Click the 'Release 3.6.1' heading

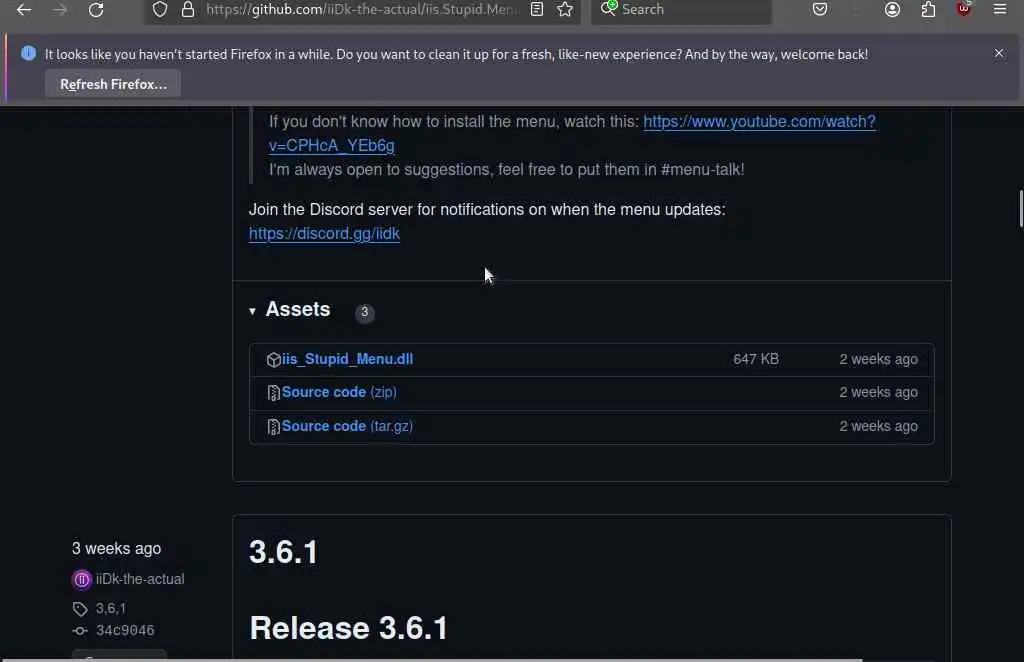[x=349, y=628]
